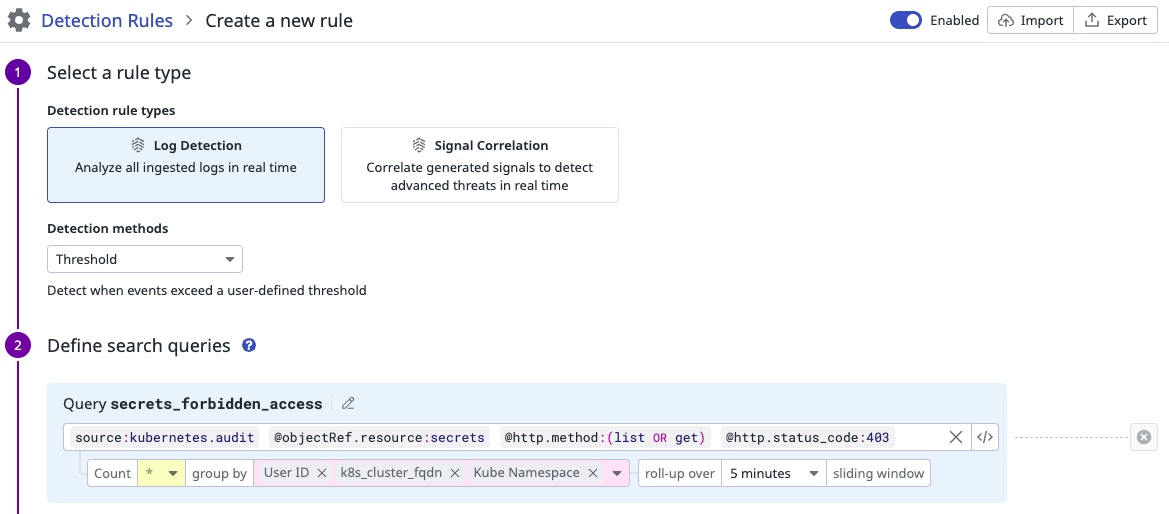
Task: Click the Export button
Action: 1116,20
